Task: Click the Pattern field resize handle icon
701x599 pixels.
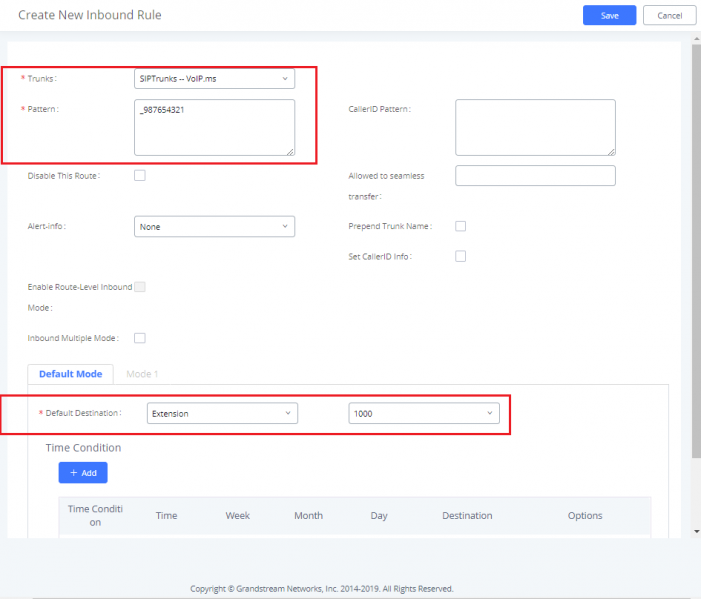Action: 290,152
